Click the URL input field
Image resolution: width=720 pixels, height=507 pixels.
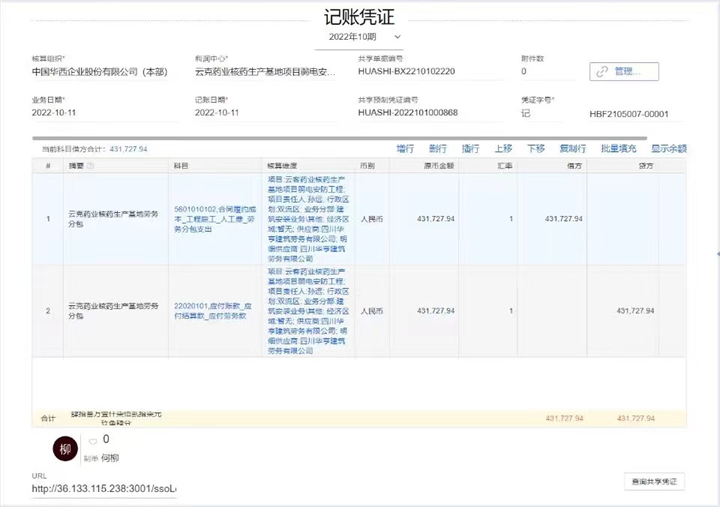[x=104, y=489]
